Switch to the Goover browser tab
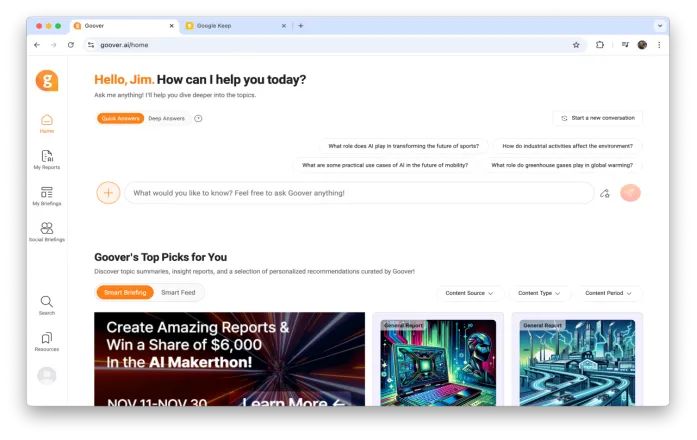The height and width of the screenshot is (440, 697). click(x=124, y=26)
